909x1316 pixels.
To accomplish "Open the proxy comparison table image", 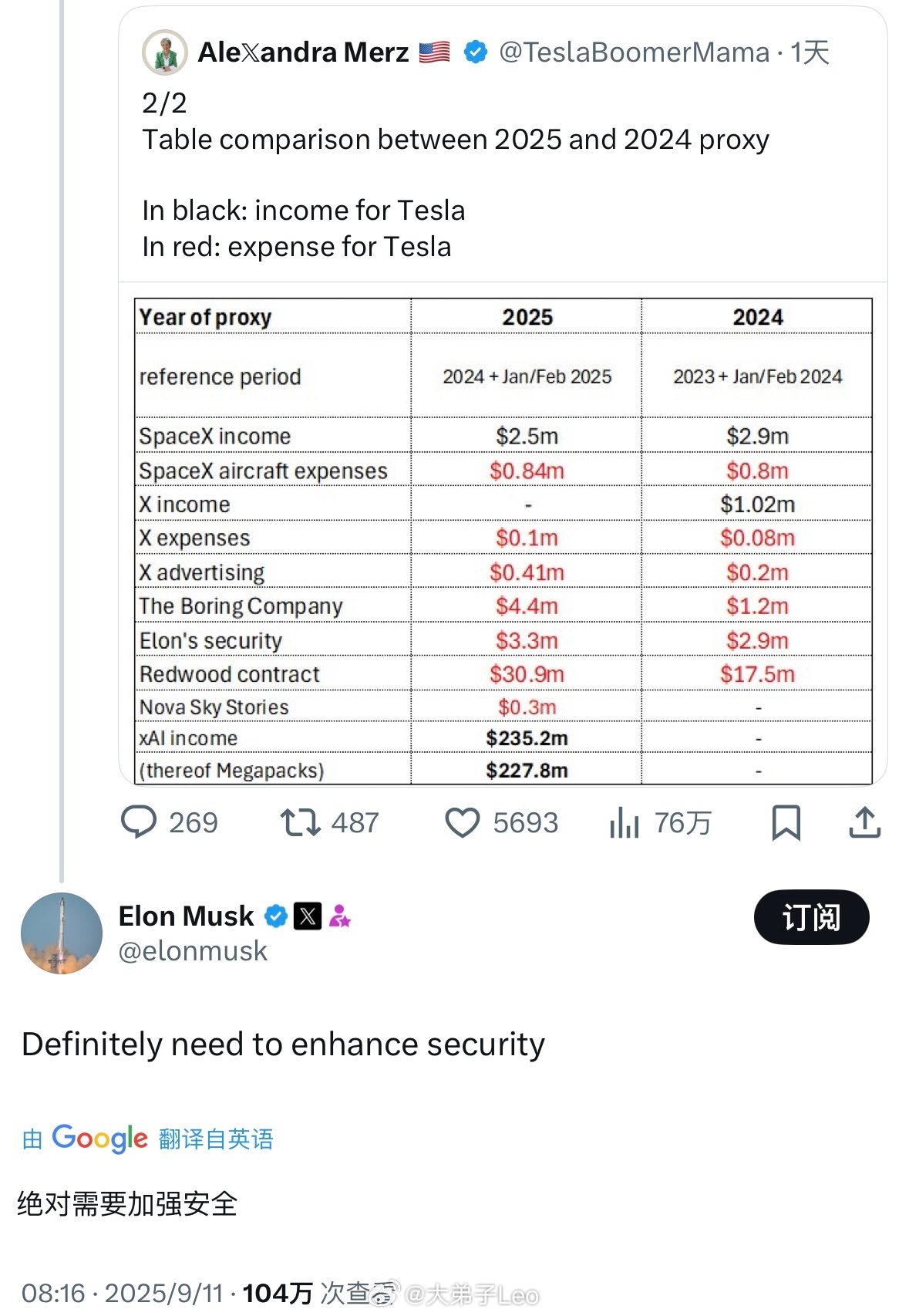I will click(x=503, y=541).
